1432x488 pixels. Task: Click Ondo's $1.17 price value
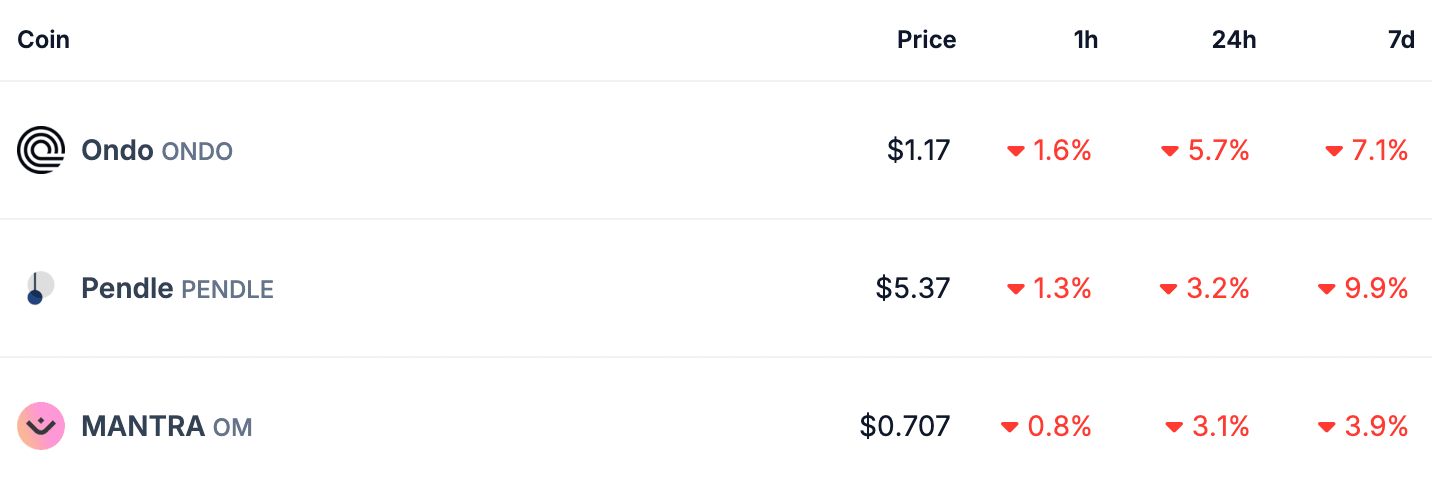[x=918, y=151]
